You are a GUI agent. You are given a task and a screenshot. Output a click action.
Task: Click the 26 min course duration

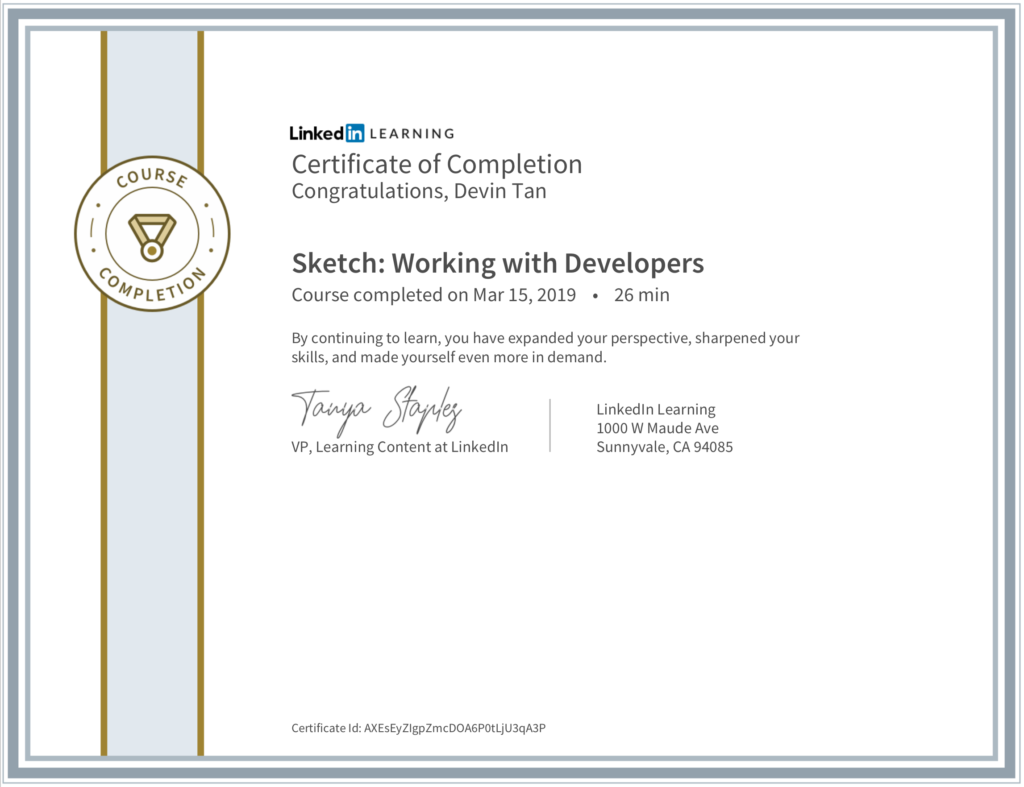click(641, 295)
